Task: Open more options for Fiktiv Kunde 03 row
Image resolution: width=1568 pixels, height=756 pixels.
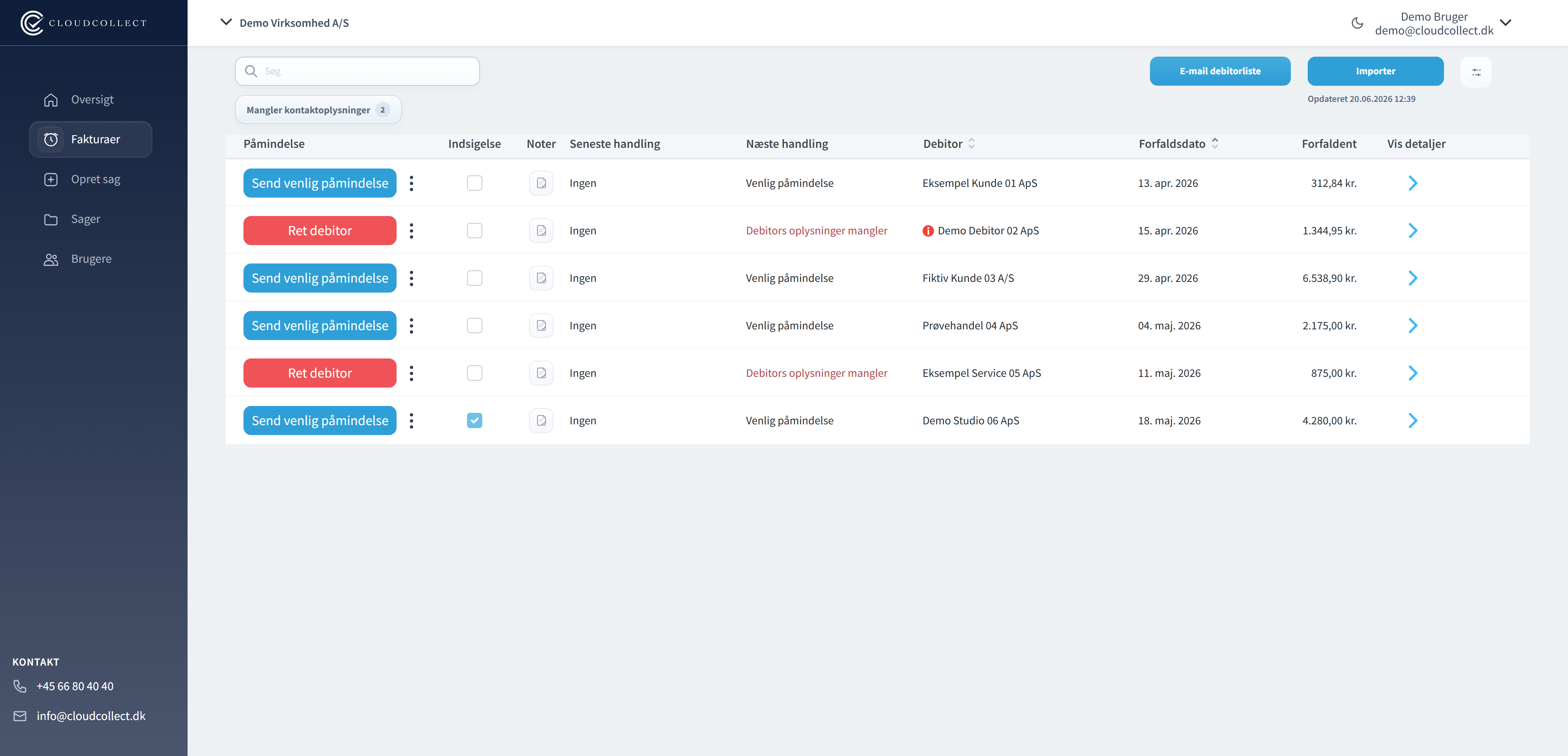Action: 412,278
